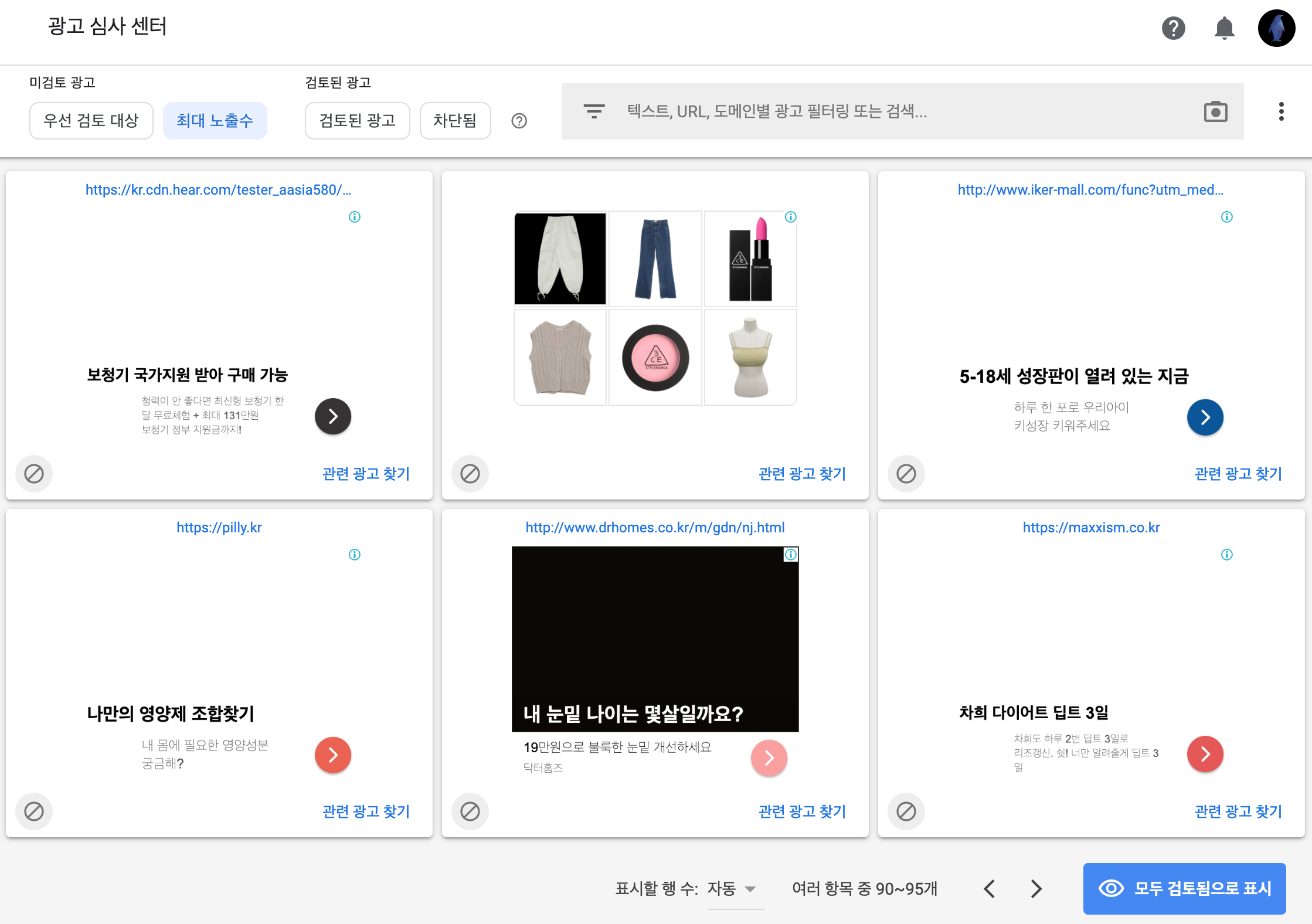Go to the previous page of ads
1312x924 pixels.
pyautogui.click(x=990, y=889)
